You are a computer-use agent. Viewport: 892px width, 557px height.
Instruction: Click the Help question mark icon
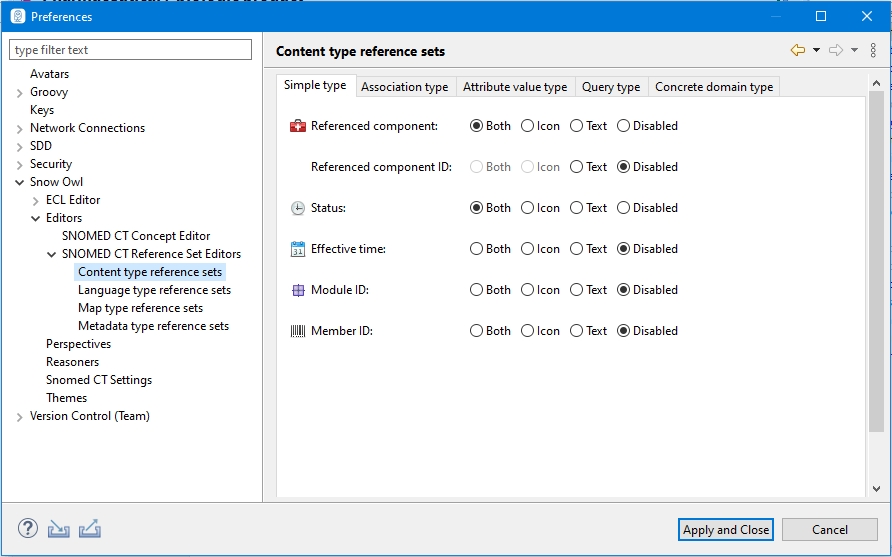[x=28, y=529]
